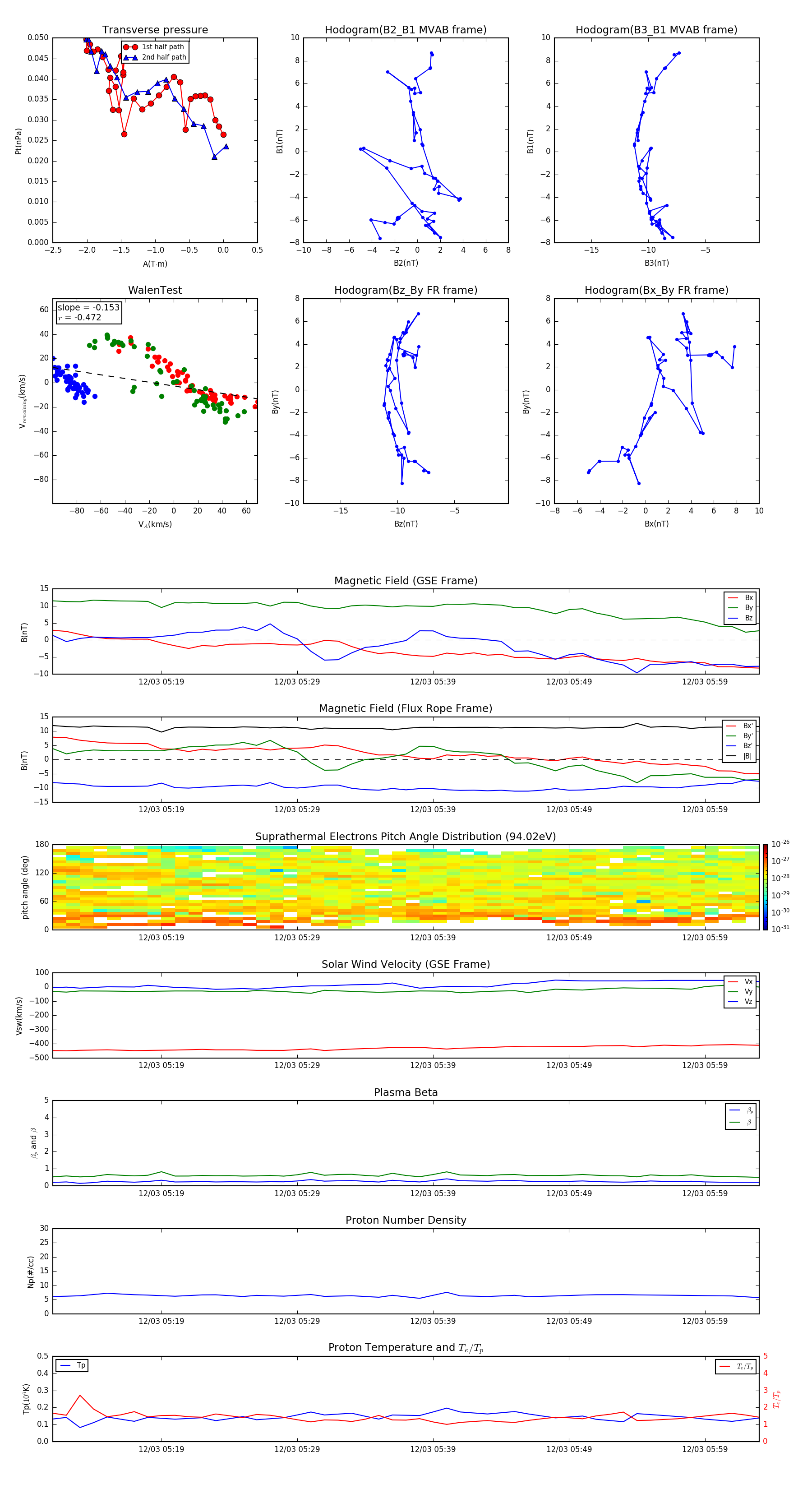Click the 'A(T·m)' x-axis label
The height and width of the screenshot is (1489, 812).
tap(155, 264)
